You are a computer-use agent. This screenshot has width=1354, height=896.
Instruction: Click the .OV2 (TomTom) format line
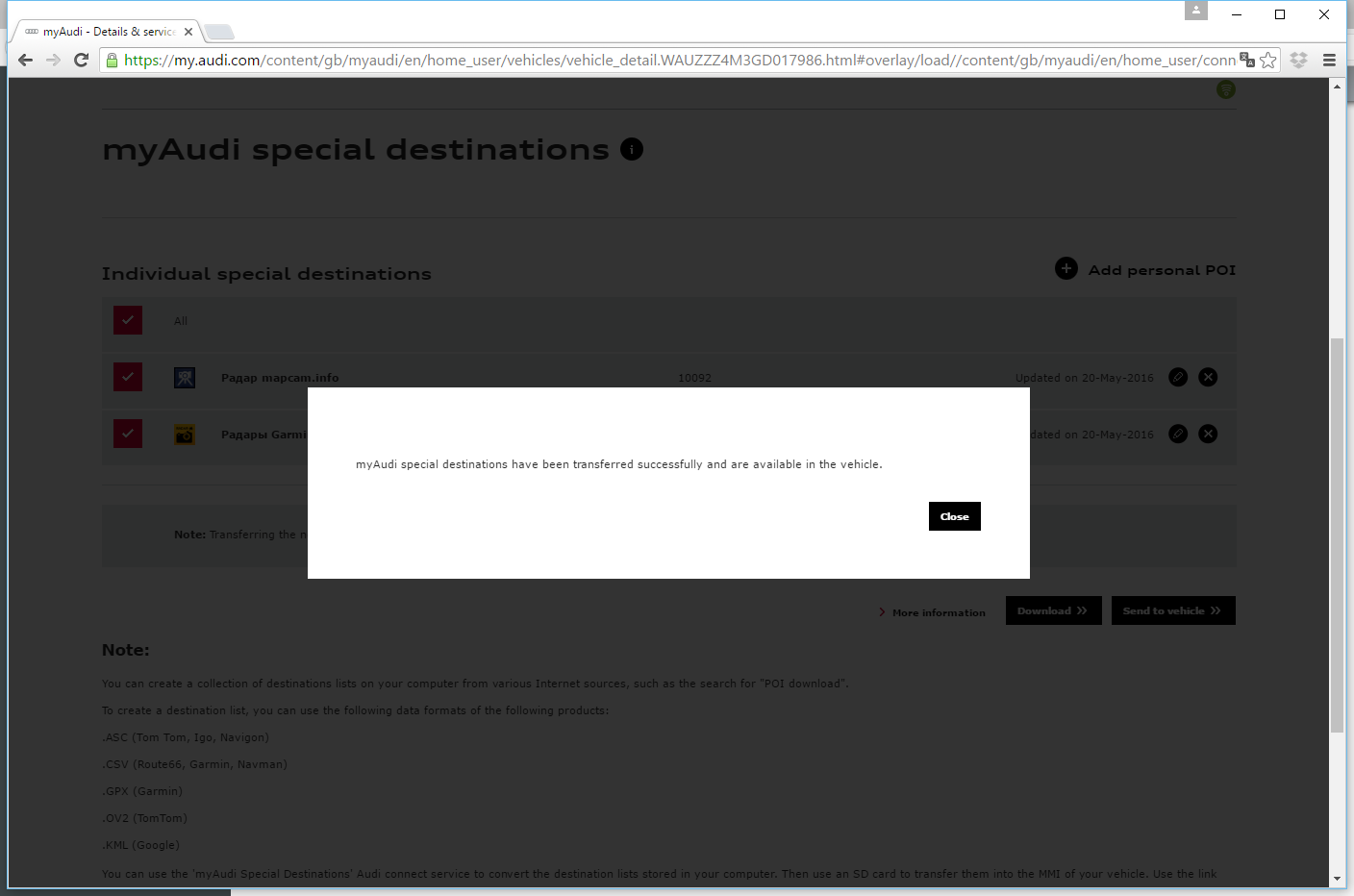(x=144, y=818)
